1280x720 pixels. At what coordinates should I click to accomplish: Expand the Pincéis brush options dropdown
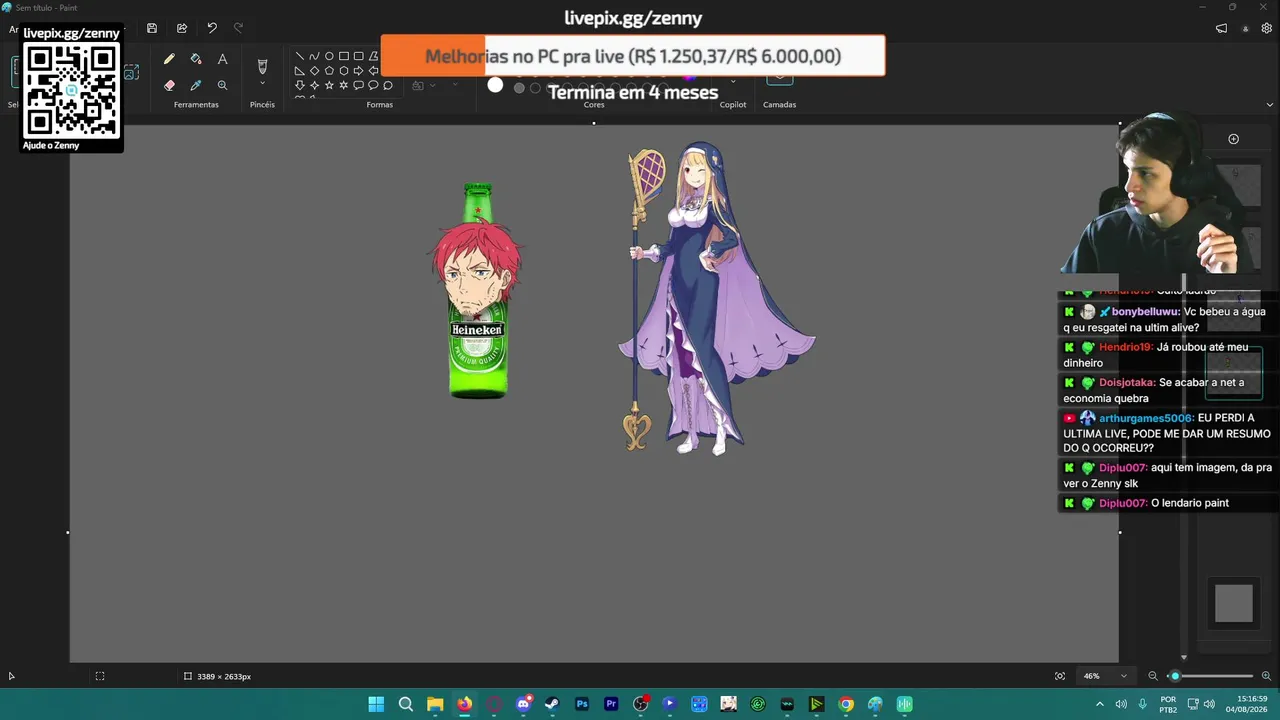tap(262, 84)
